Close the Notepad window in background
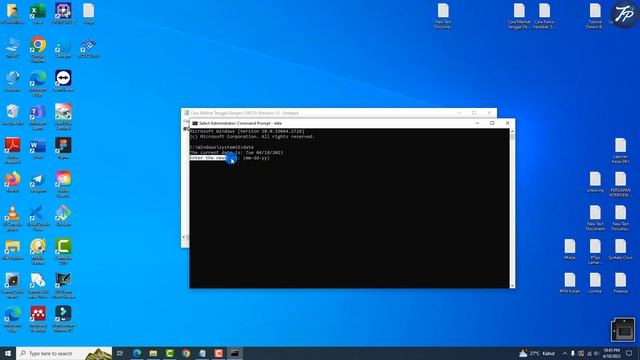640x360 pixels. click(x=489, y=113)
